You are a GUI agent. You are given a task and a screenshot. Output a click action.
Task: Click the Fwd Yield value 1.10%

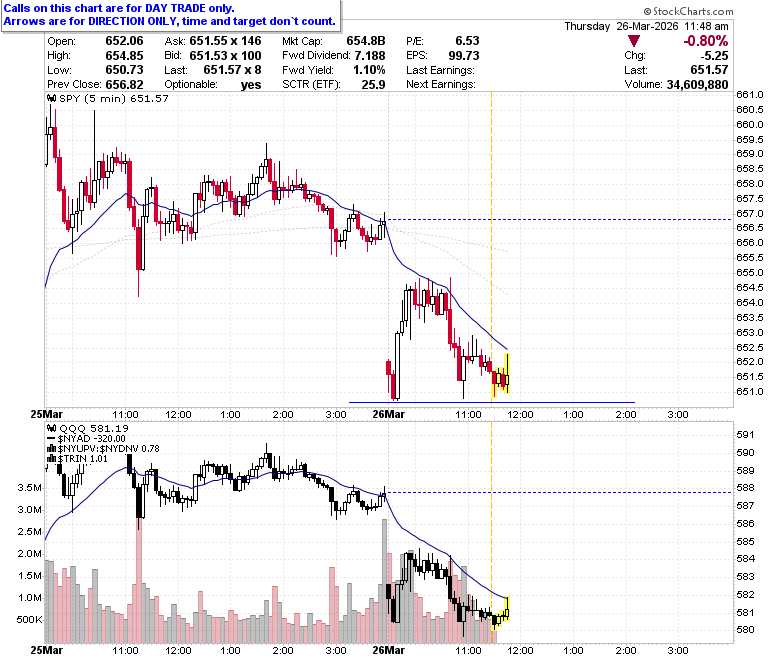[x=370, y=70]
